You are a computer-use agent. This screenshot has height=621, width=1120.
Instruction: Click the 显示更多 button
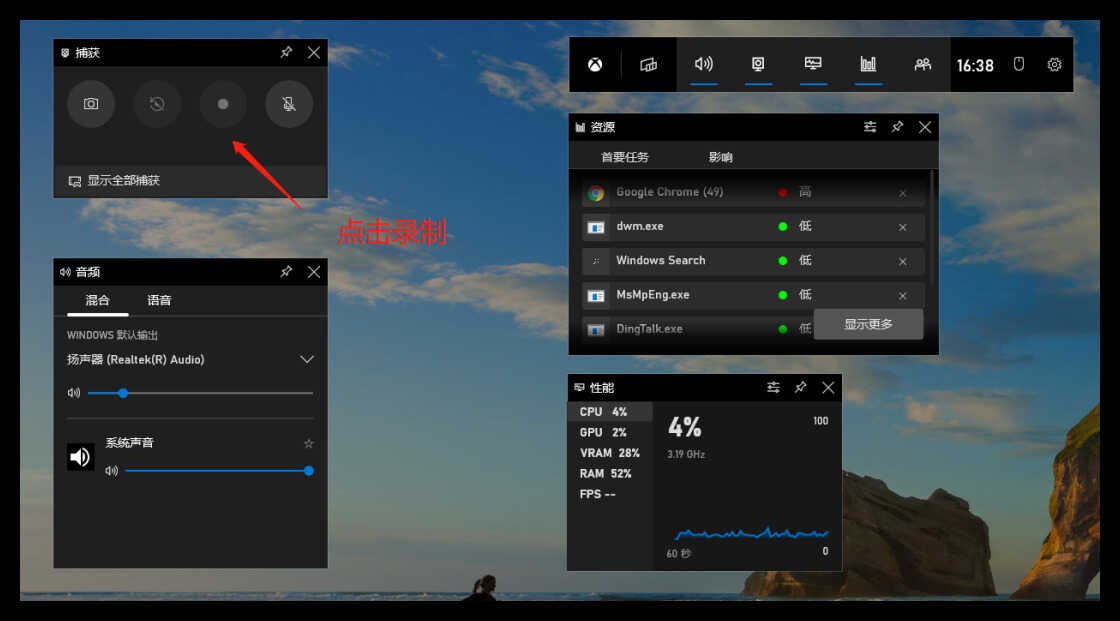click(868, 324)
